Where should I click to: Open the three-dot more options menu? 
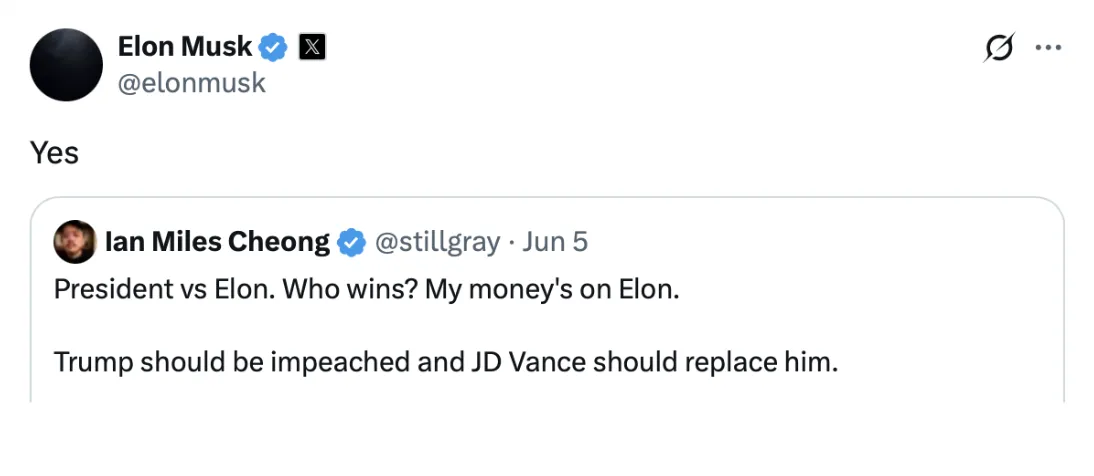(x=1047, y=47)
